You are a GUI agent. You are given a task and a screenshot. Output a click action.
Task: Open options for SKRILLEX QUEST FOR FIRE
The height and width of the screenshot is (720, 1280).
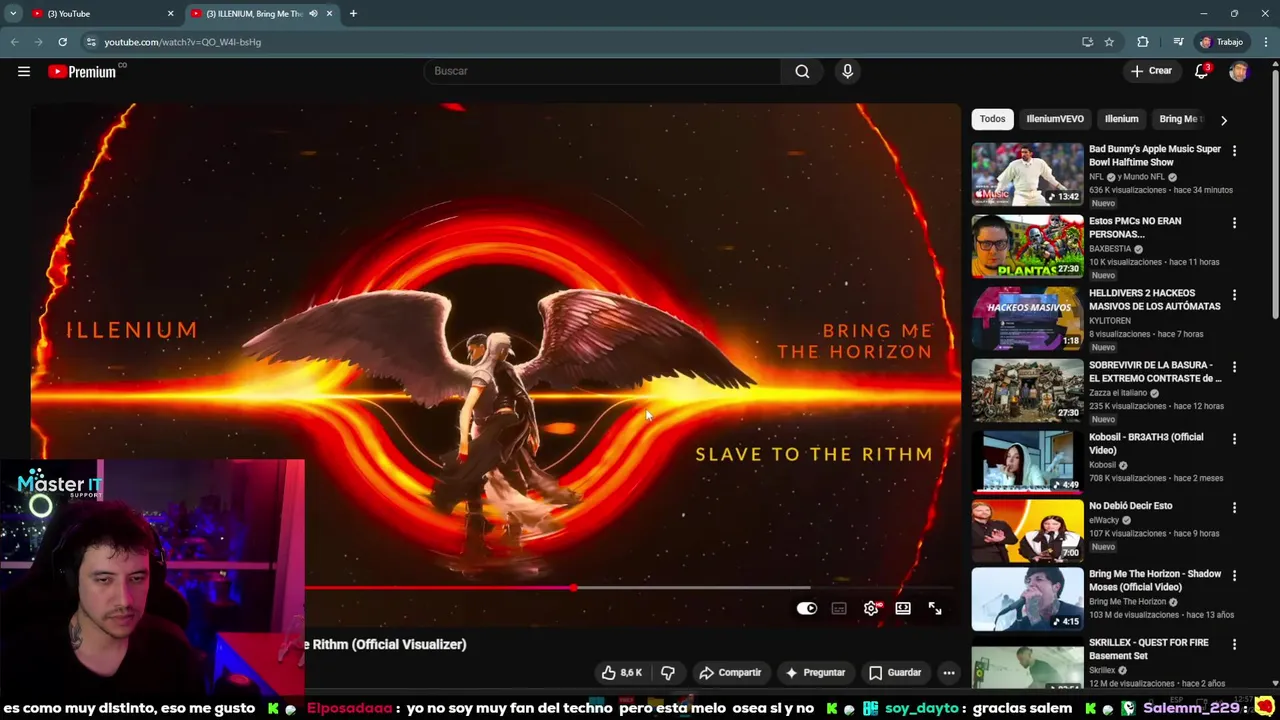point(1234,645)
